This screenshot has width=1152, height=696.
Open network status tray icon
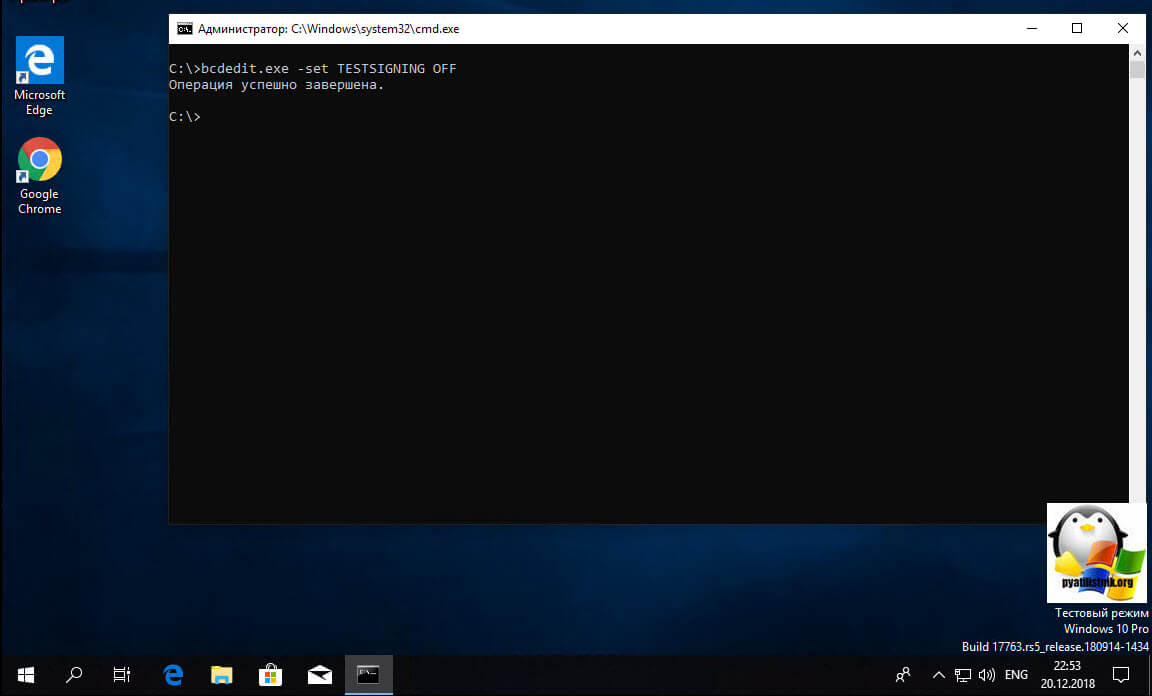pos(963,675)
